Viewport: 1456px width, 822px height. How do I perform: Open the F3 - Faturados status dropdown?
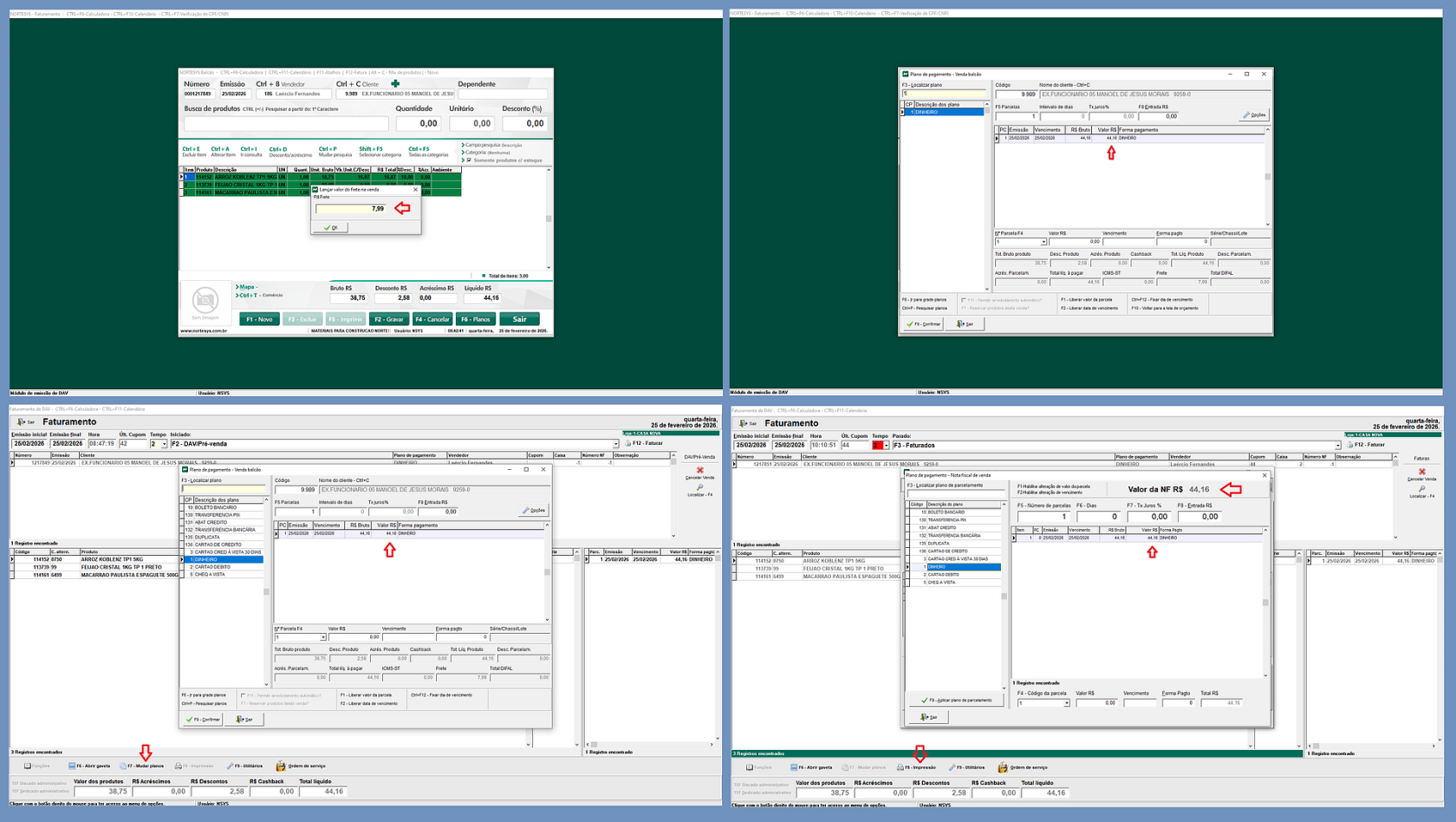[1337, 446]
